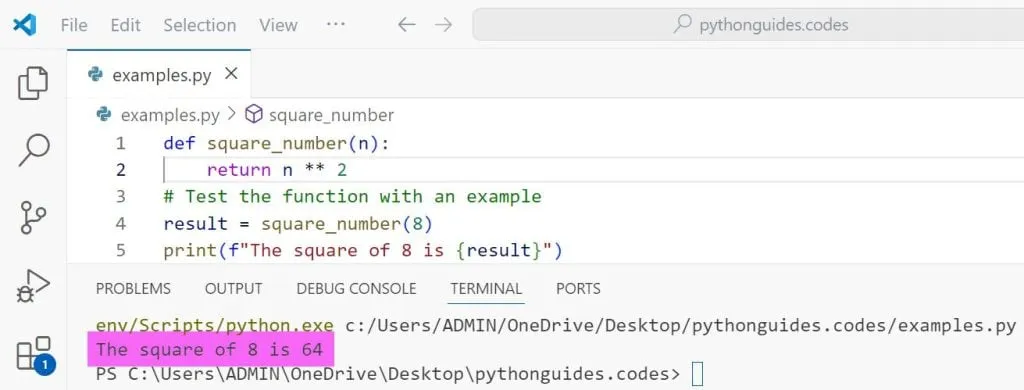Open the Source Control view

[x=33, y=218]
